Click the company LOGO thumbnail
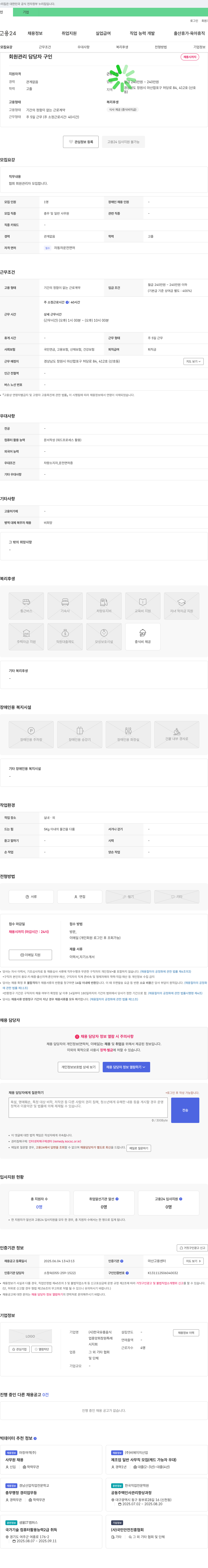 [30, 1336]
